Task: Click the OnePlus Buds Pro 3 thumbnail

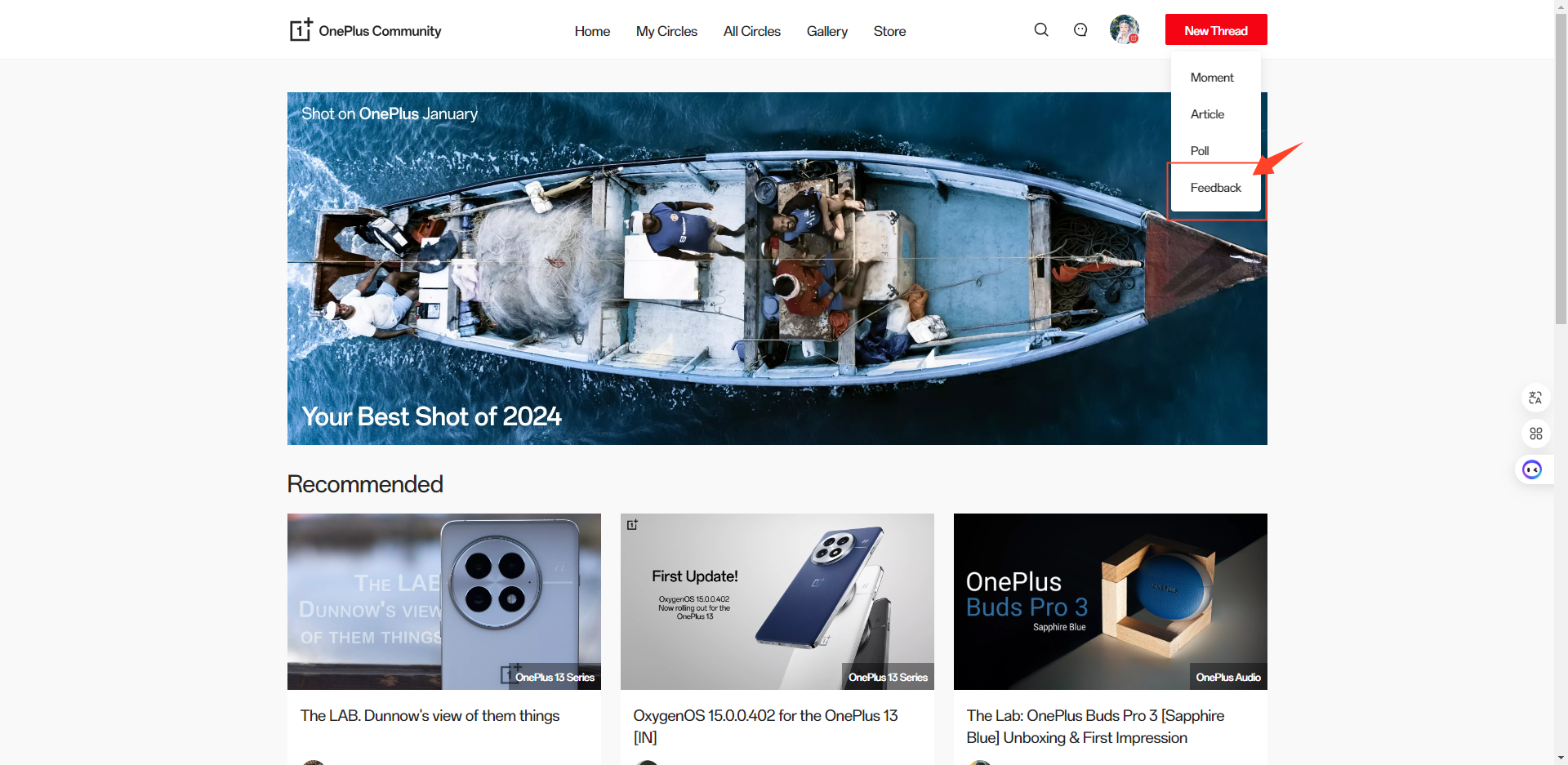Action: [1110, 601]
